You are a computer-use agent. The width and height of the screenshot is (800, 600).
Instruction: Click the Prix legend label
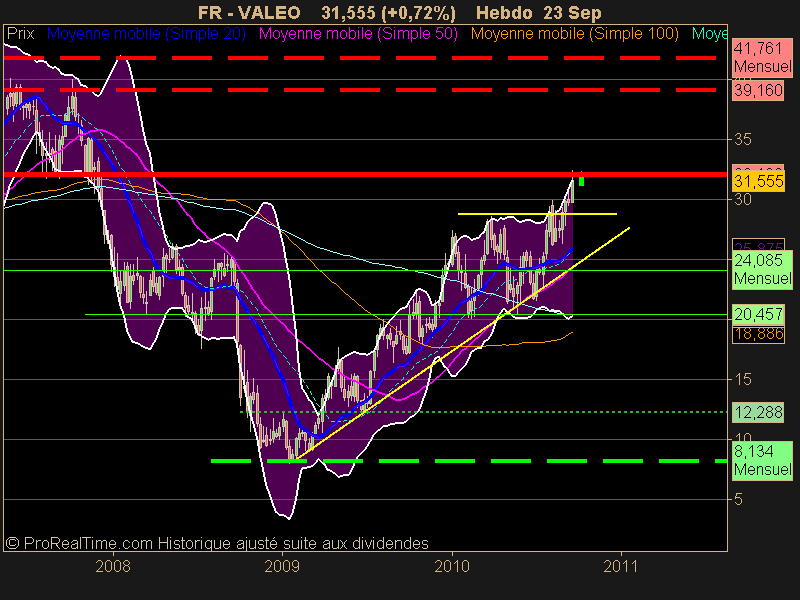click(x=20, y=34)
